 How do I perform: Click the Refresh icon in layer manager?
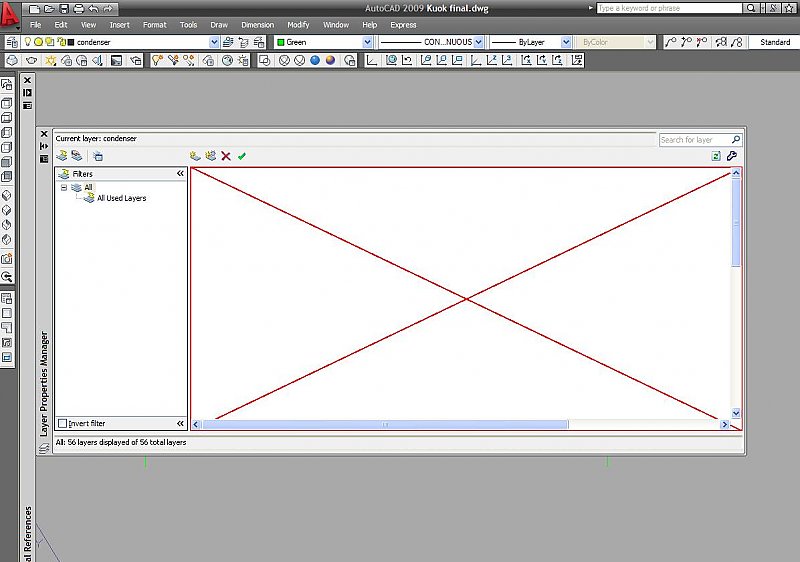716,156
